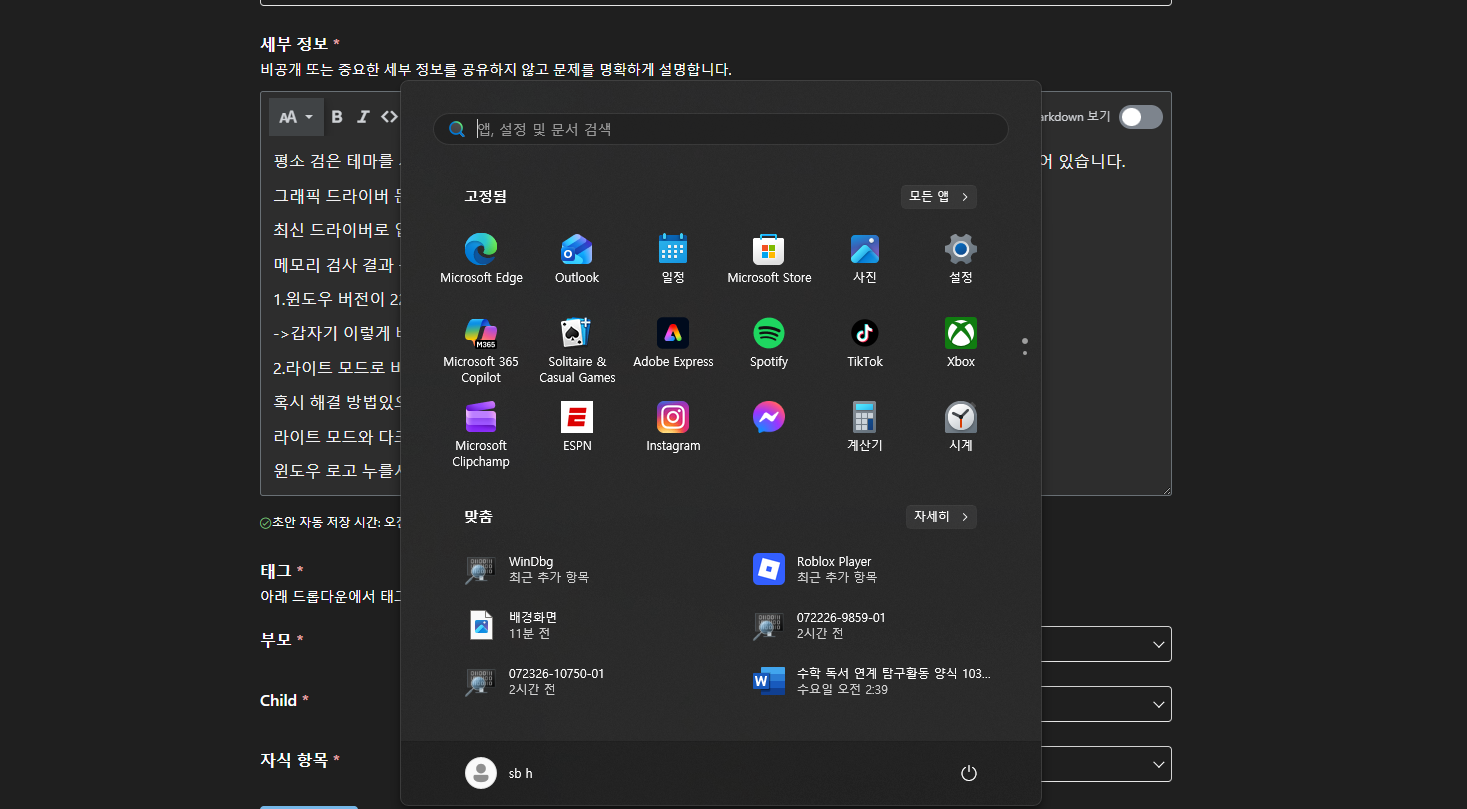The height and width of the screenshot is (809, 1467).
Task: Toggle bold formatting in editor
Action: point(337,117)
